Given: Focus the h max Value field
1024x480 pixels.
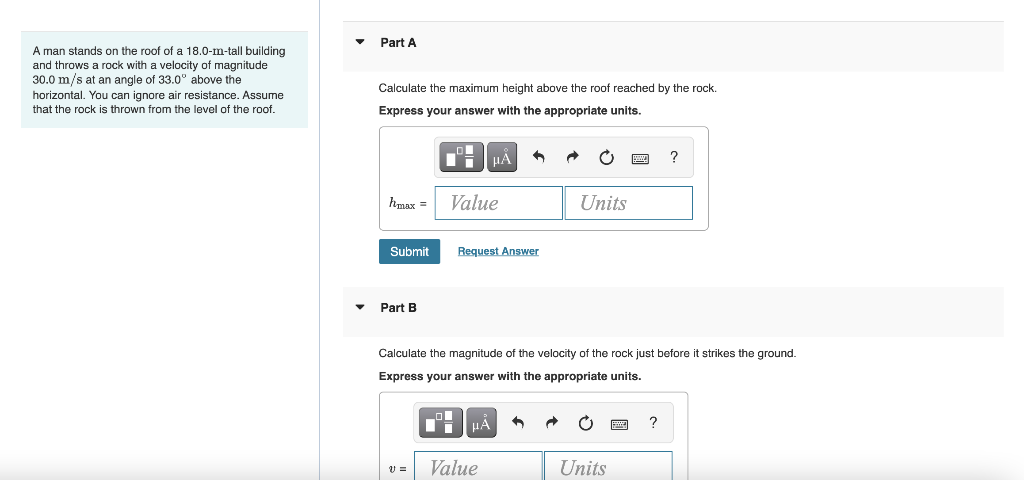Looking at the screenshot, I should (x=498, y=203).
